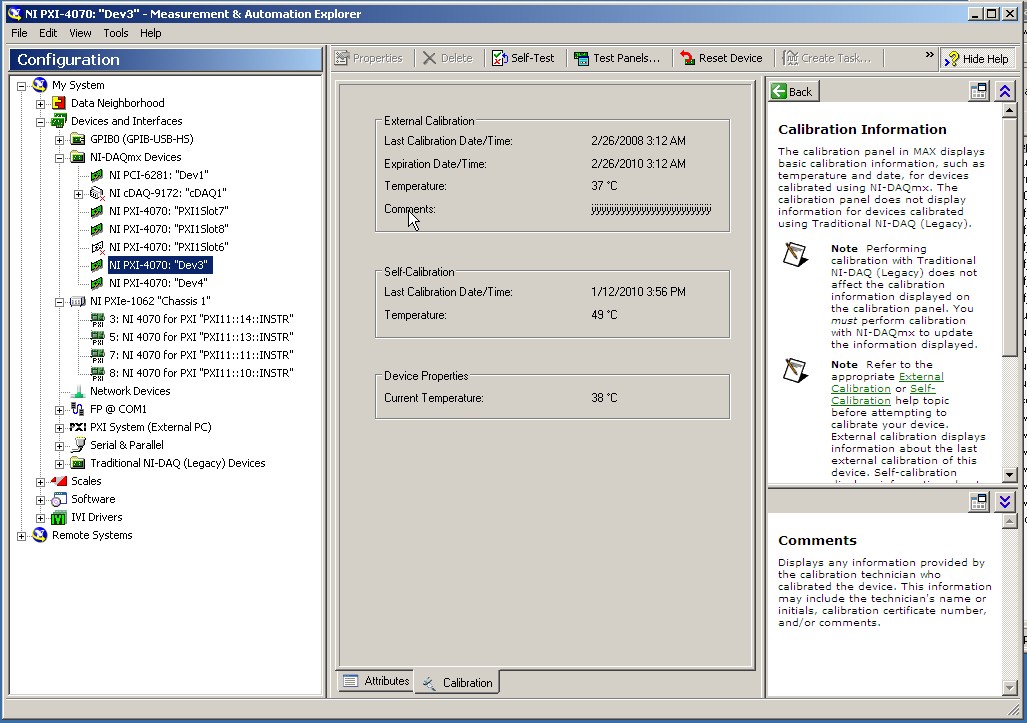Click the undock icon beside the Back button
1027x723 pixels.
[978, 90]
